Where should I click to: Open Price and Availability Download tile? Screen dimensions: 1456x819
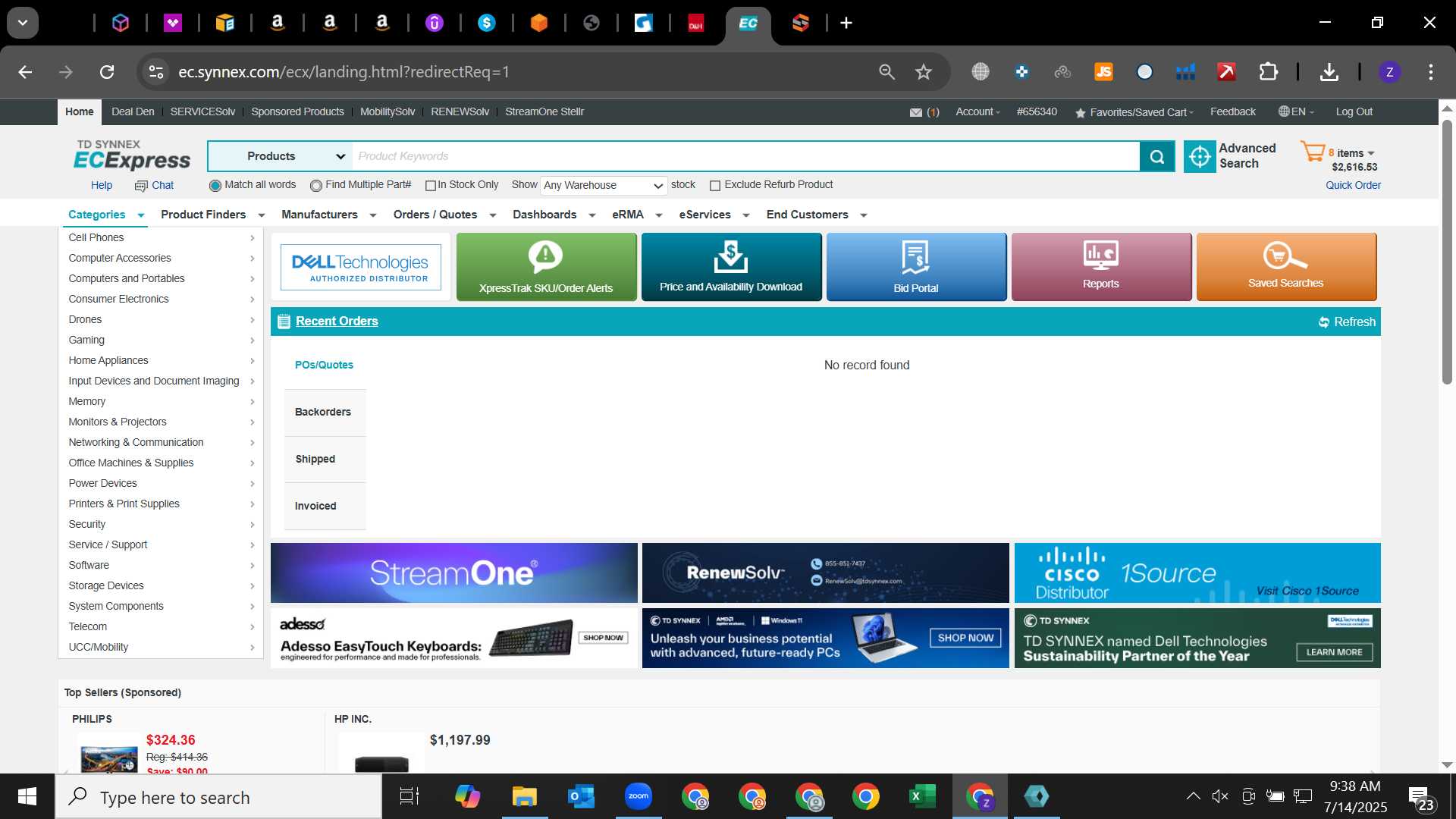tap(731, 267)
